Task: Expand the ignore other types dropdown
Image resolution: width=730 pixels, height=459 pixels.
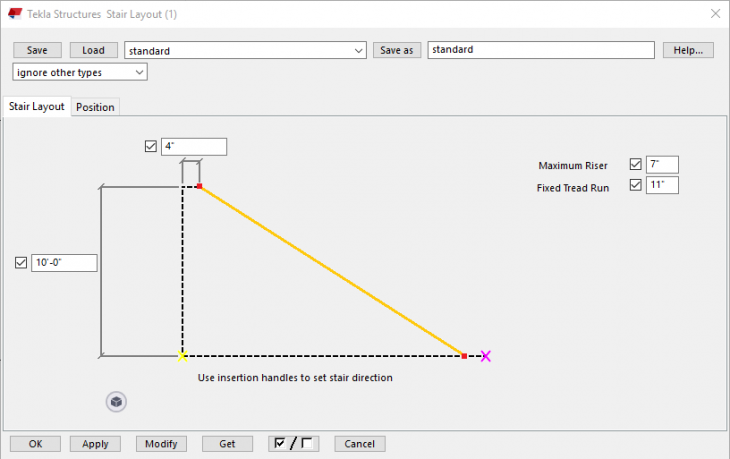Action: click(x=139, y=72)
